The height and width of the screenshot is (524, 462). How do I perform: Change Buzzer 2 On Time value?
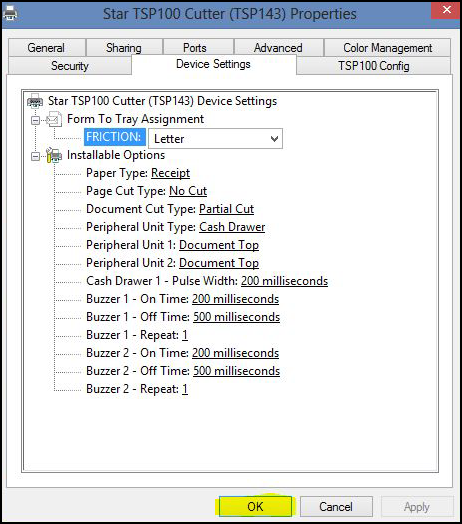click(235, 353)
